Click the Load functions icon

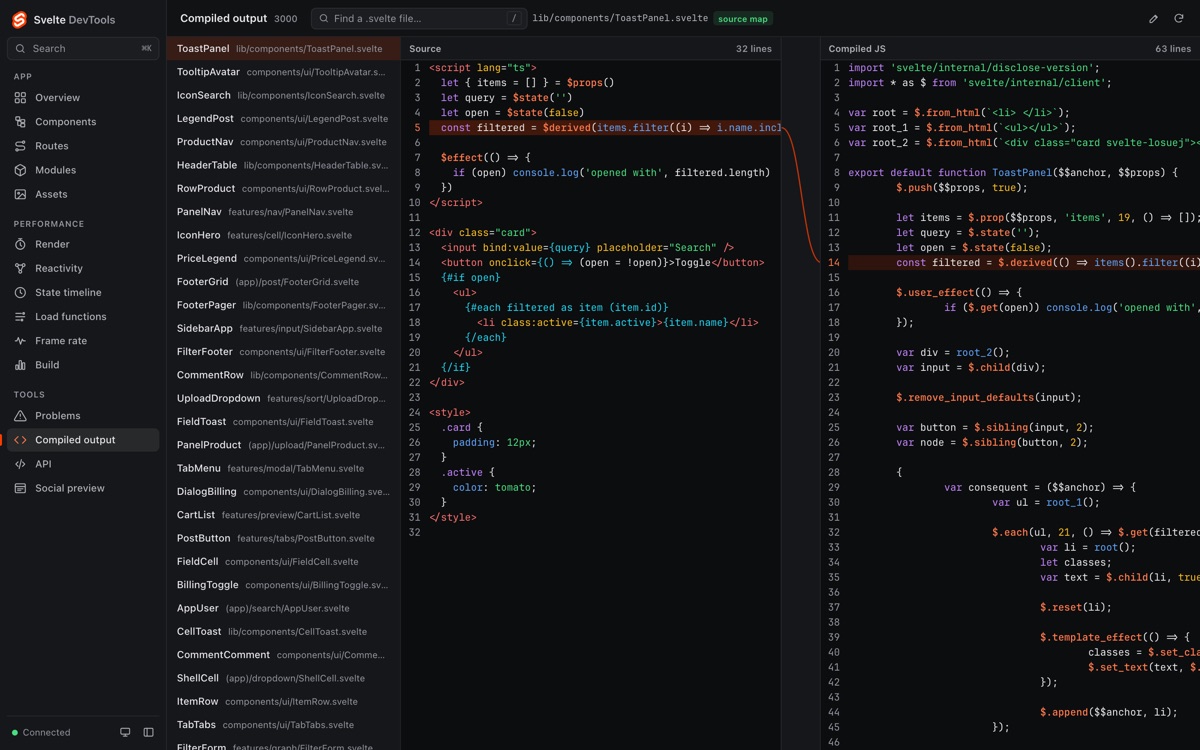[x=20, y=317]
